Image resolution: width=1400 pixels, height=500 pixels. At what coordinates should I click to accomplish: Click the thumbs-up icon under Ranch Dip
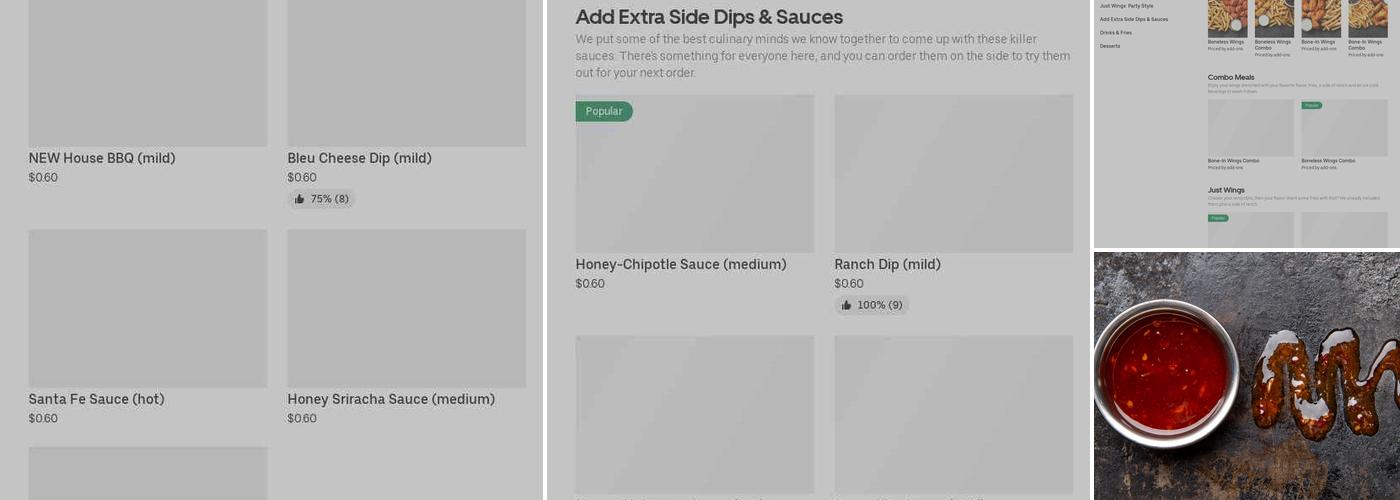pos(846,305)
